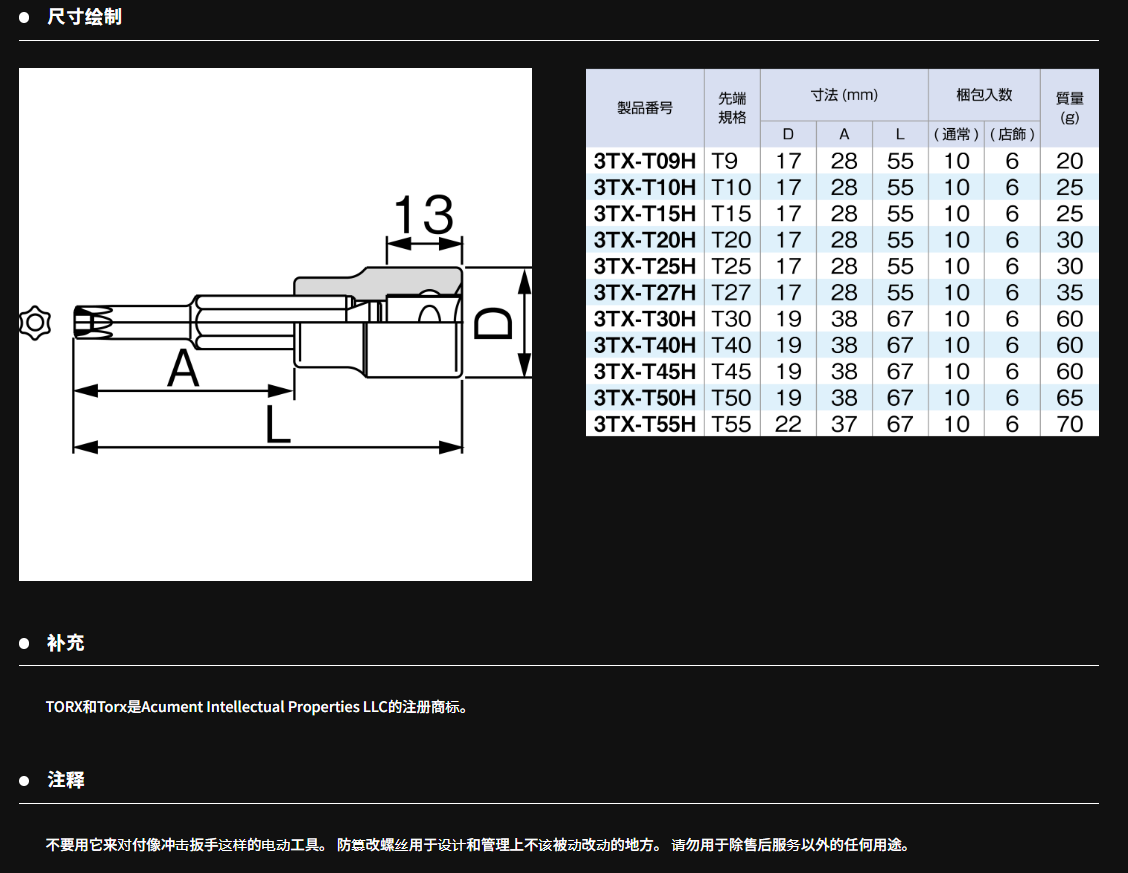Screen dimensions: 1128x873
Task: Select product number 3TX-T55H
Action: tap(644, 424)
